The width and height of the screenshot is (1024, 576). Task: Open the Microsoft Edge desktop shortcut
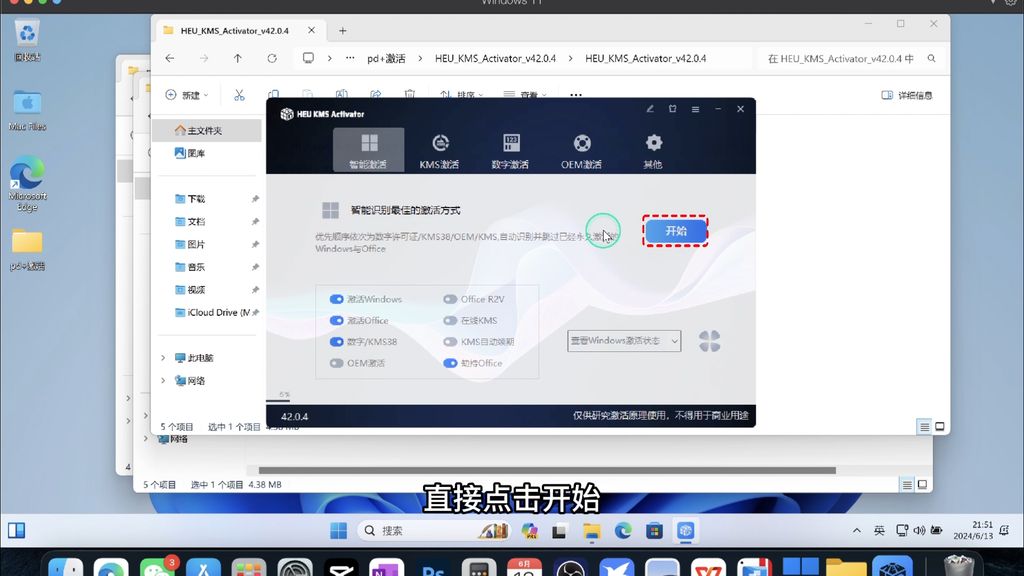point(27,184)
